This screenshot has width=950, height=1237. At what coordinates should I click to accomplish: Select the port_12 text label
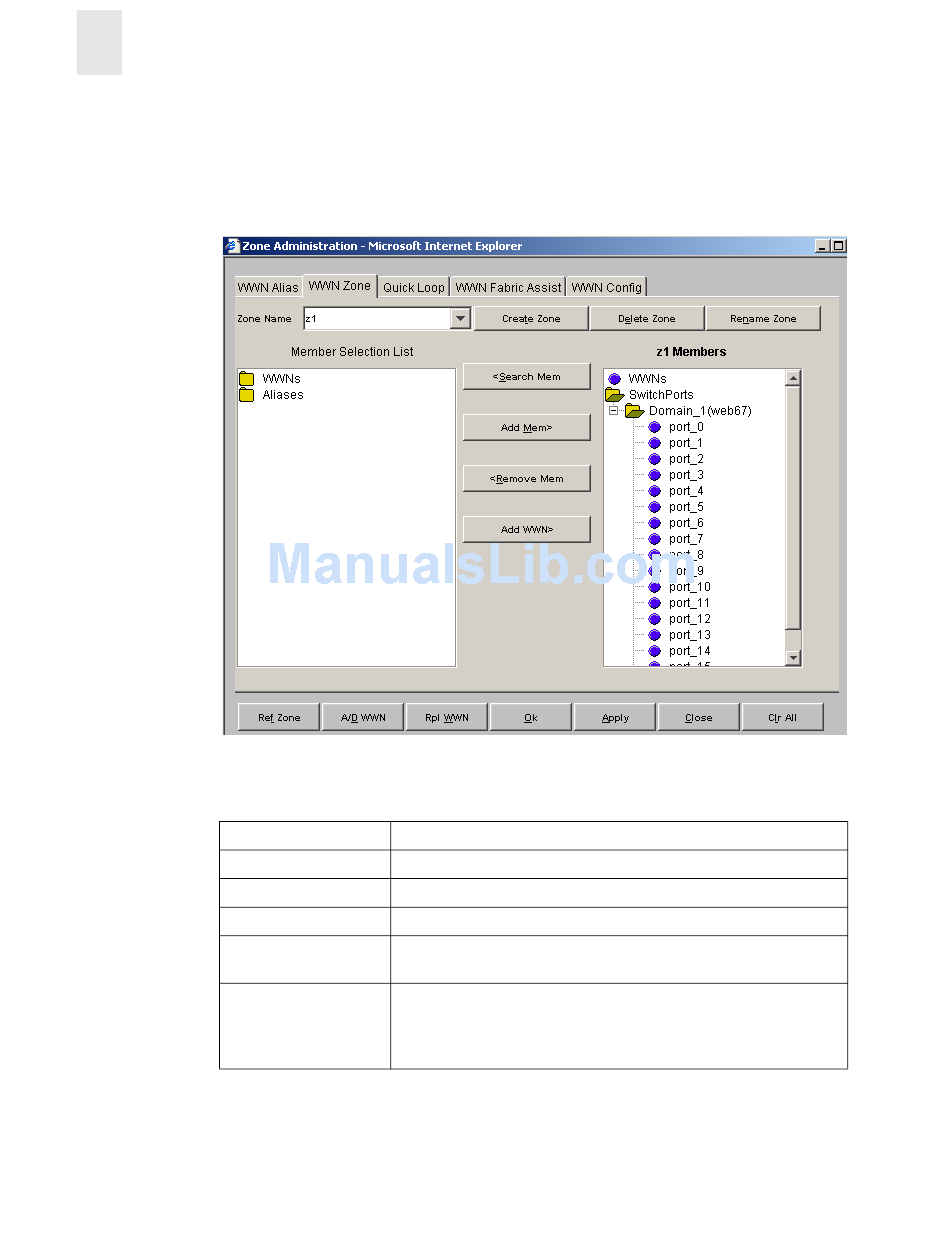[x=690, y=619]
